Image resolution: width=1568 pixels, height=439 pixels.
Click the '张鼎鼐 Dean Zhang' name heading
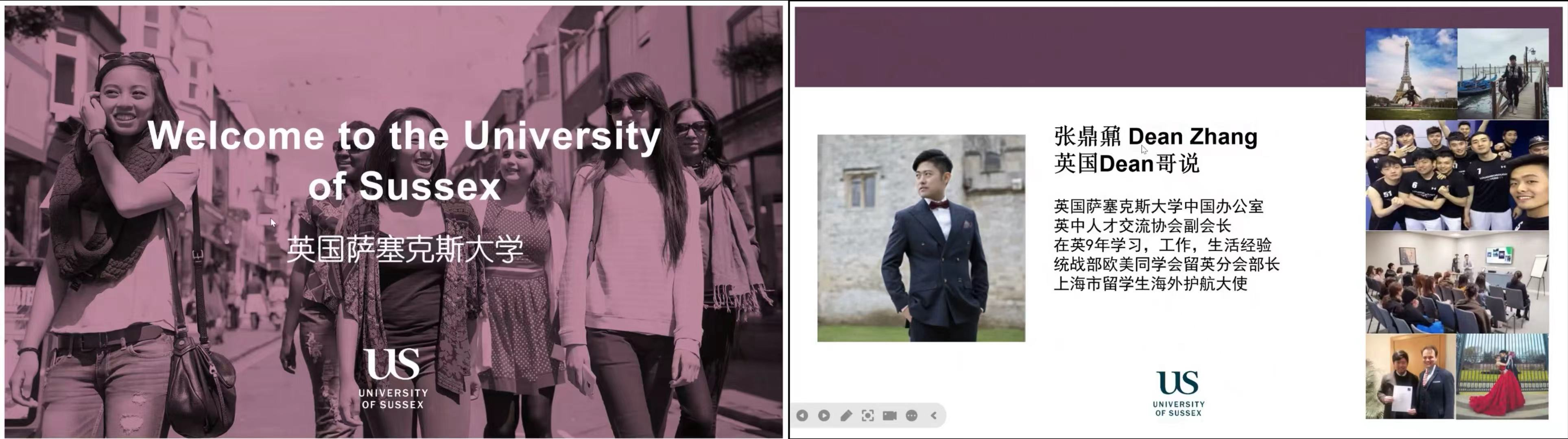pyautogui.click(x=1155, y=136)
